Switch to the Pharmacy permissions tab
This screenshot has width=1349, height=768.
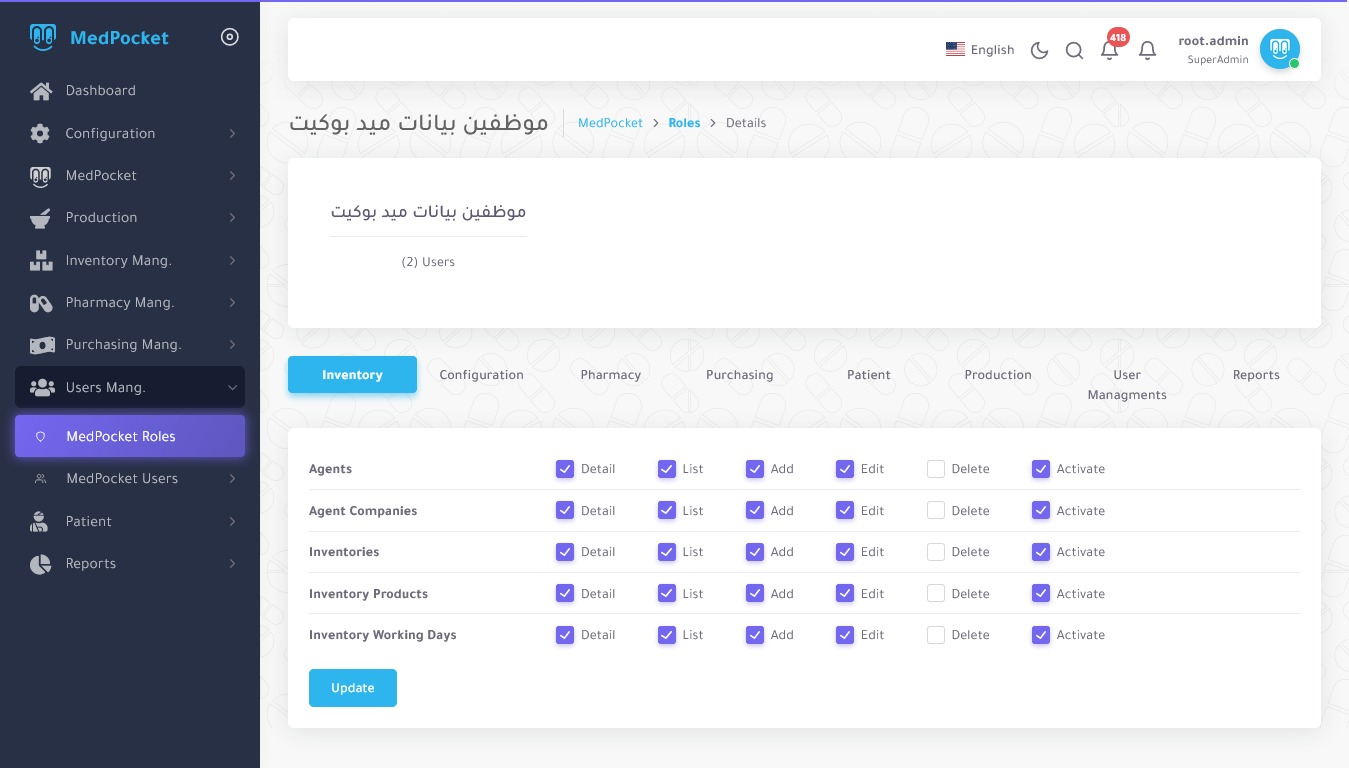610,375
